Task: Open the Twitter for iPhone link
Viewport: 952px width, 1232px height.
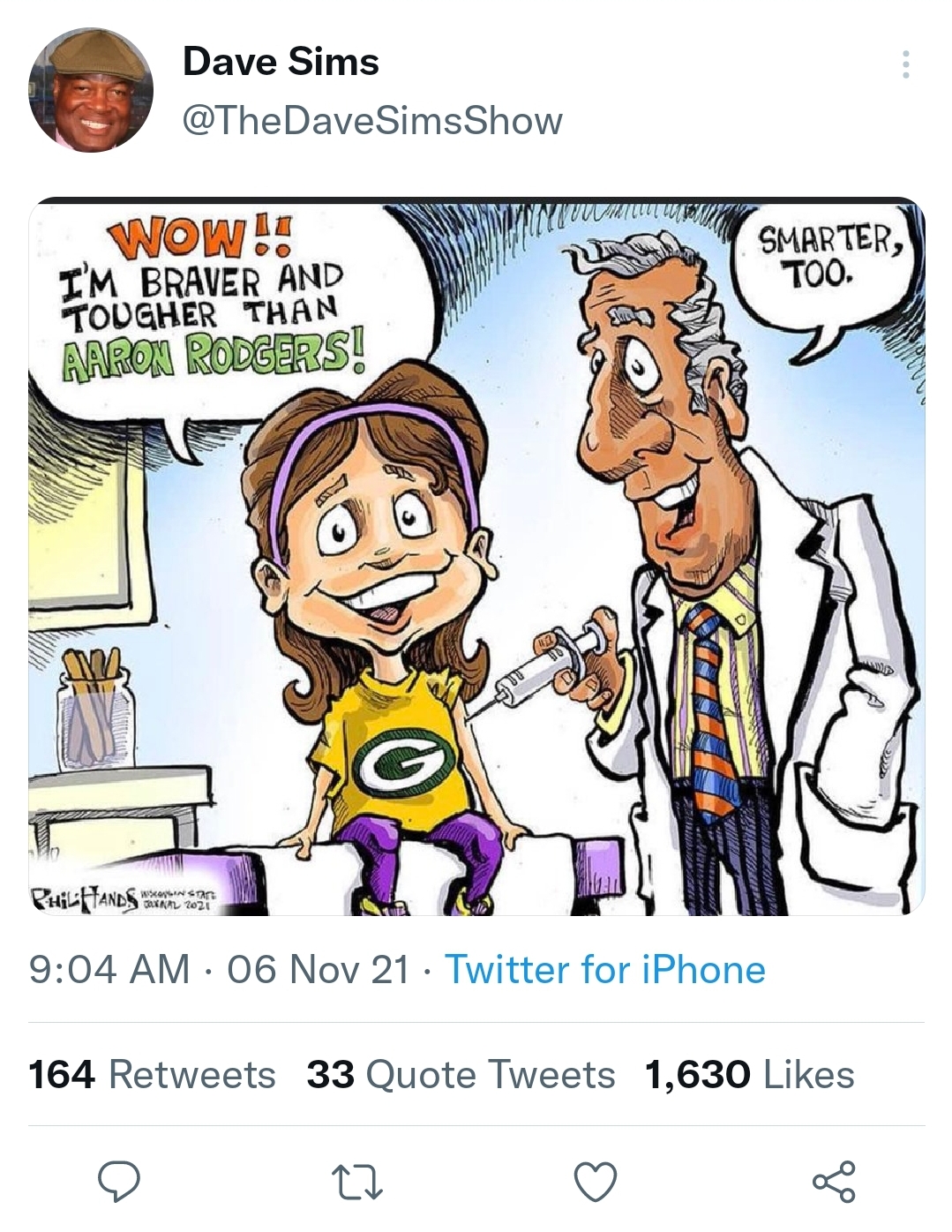Action: tap(605, 969)
